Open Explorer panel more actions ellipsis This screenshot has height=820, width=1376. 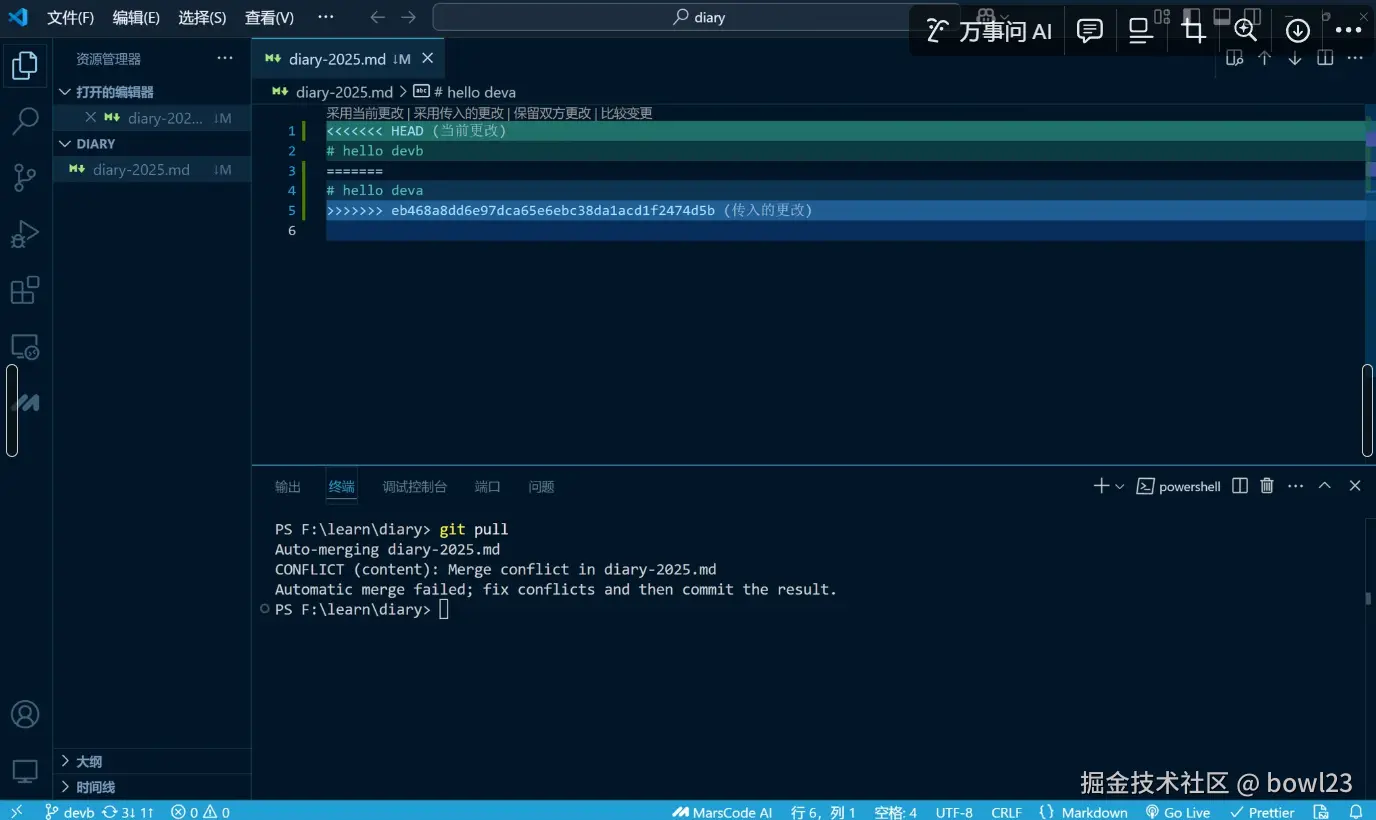pyautogui.click(x=225, y=59)
